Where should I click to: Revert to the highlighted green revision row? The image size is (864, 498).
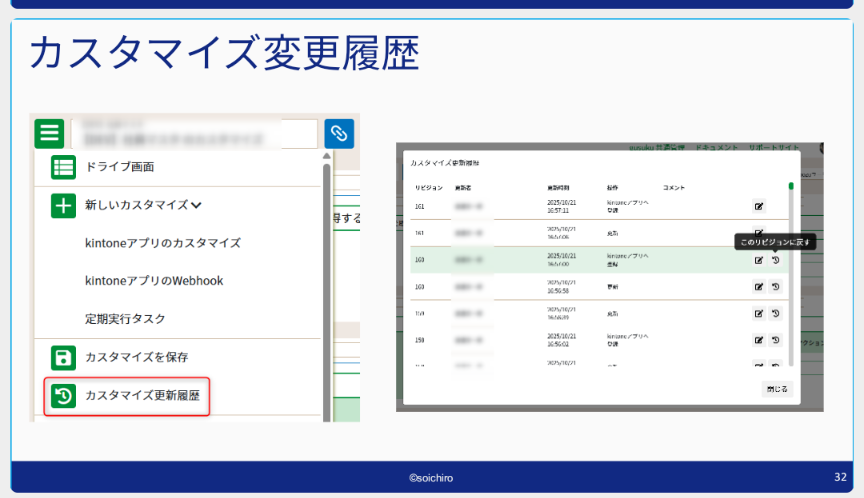(x=776, y=260)
